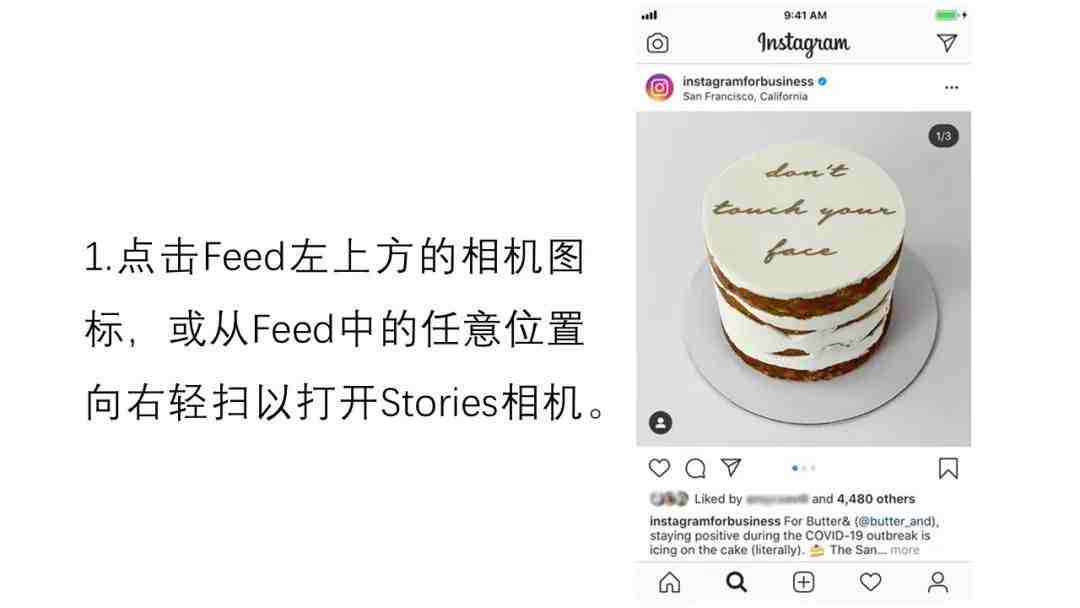The width and height of the screenshot is (1080, 608).
Task: Tap the carousel page indicator dots
Action: tap(803, 468)
